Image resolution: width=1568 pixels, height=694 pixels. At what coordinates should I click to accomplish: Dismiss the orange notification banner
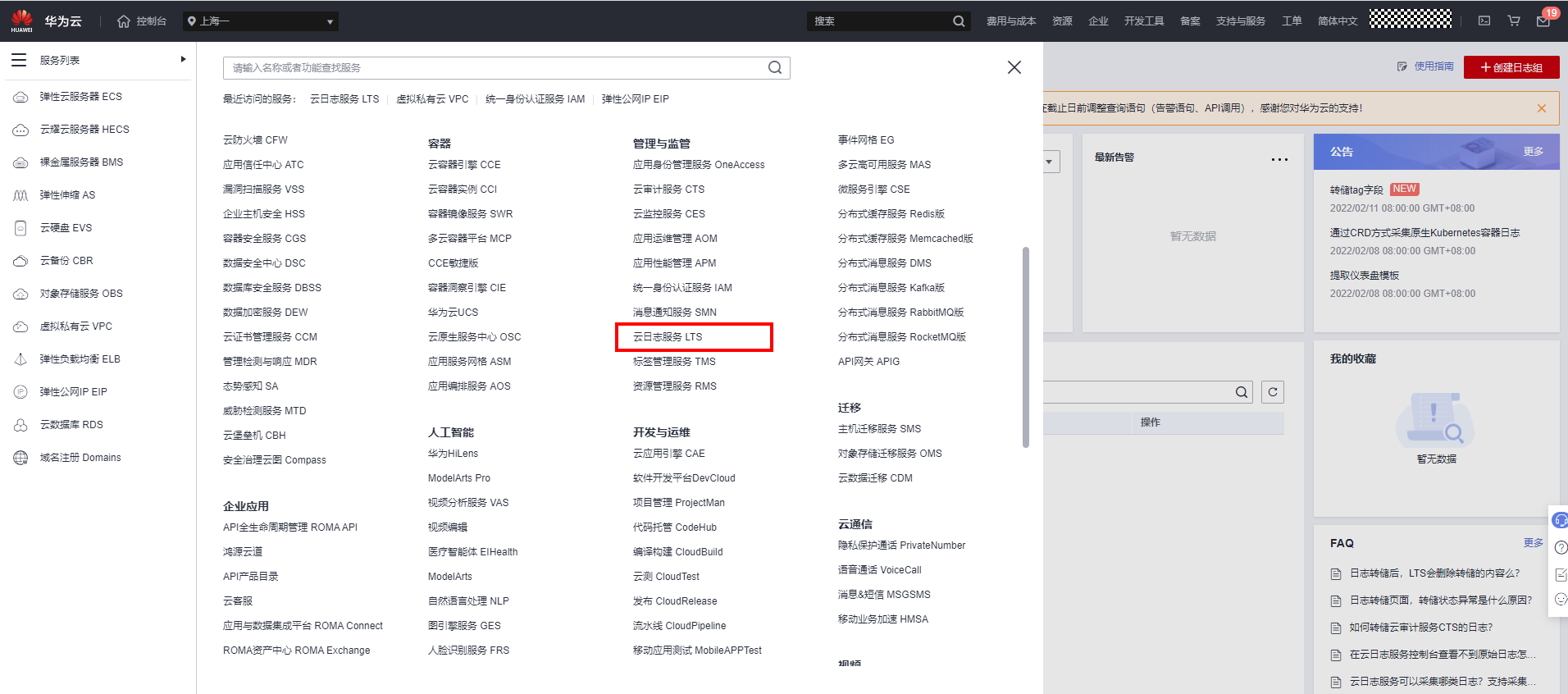tap(1542, 108)
